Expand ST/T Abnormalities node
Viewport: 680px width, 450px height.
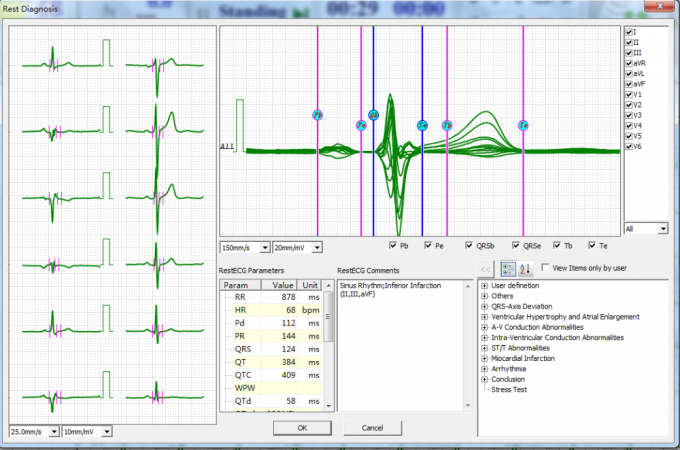pyautogui.click(x=484, y=348)
